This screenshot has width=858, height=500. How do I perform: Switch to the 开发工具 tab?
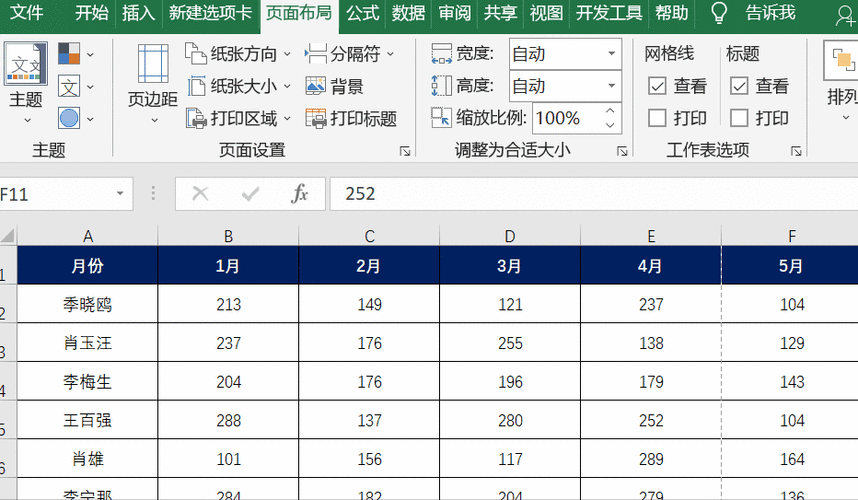pos(609,12)
